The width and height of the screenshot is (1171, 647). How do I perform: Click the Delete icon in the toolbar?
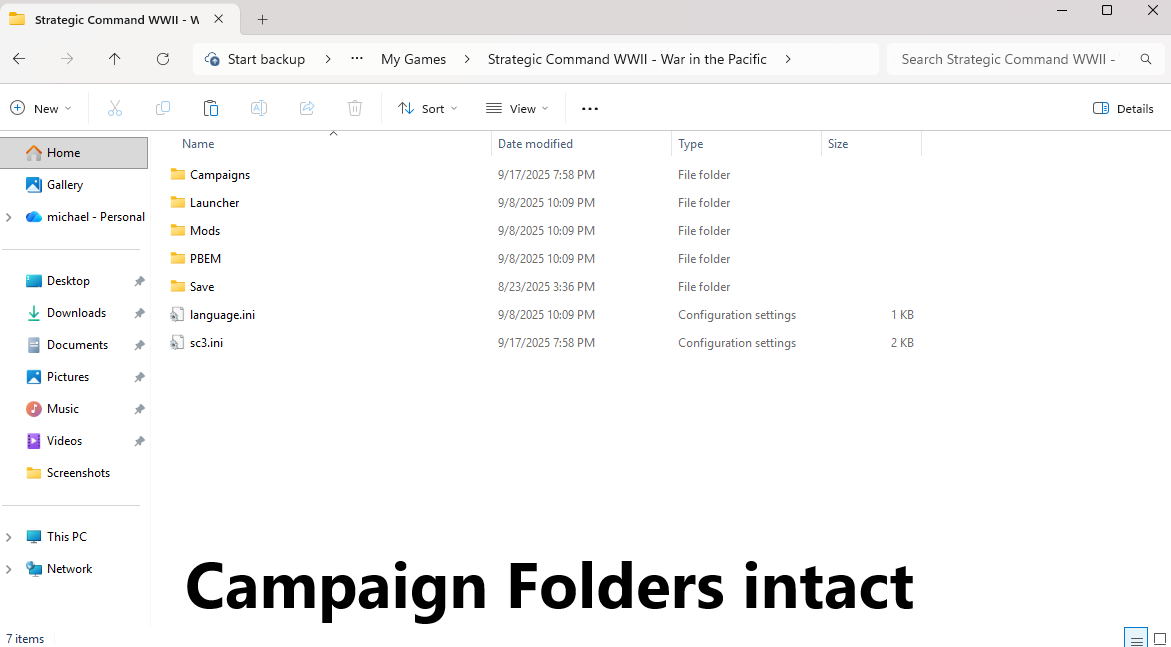coord(354,108)
